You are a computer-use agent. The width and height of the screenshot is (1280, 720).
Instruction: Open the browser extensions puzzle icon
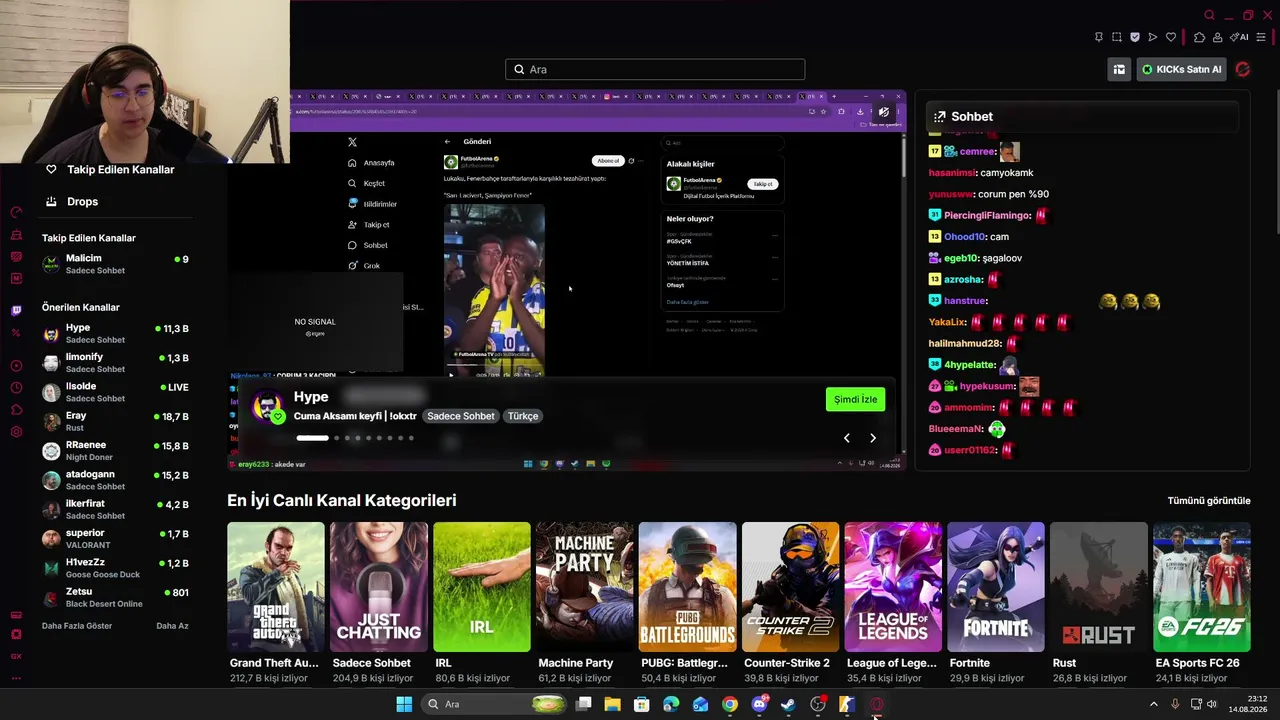pyautogui.click(x=1200, y=37)
